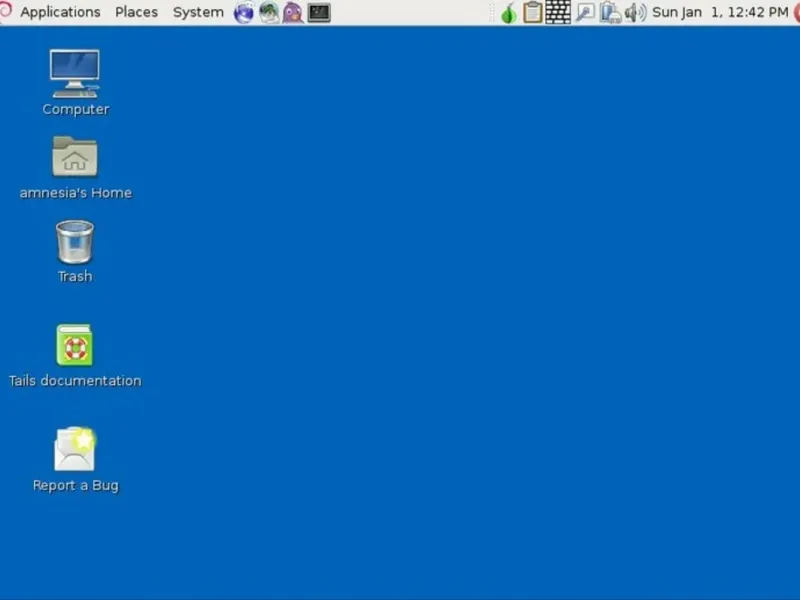Open the Terminal launcher in the panel
This screenshot has width=800, height=600.
(319, 13)
